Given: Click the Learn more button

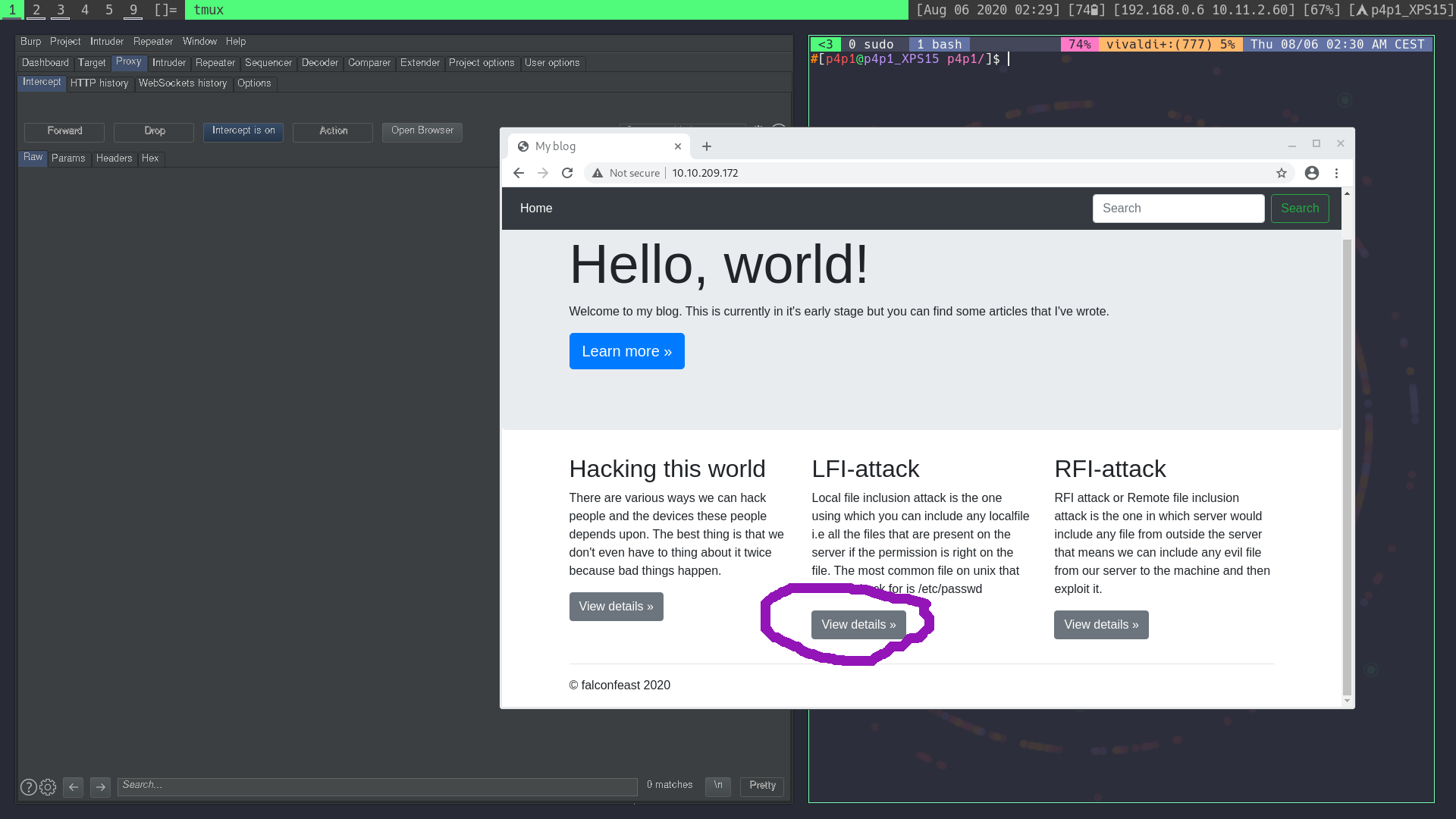Looking at the screenshot, I should click(626, 351).
